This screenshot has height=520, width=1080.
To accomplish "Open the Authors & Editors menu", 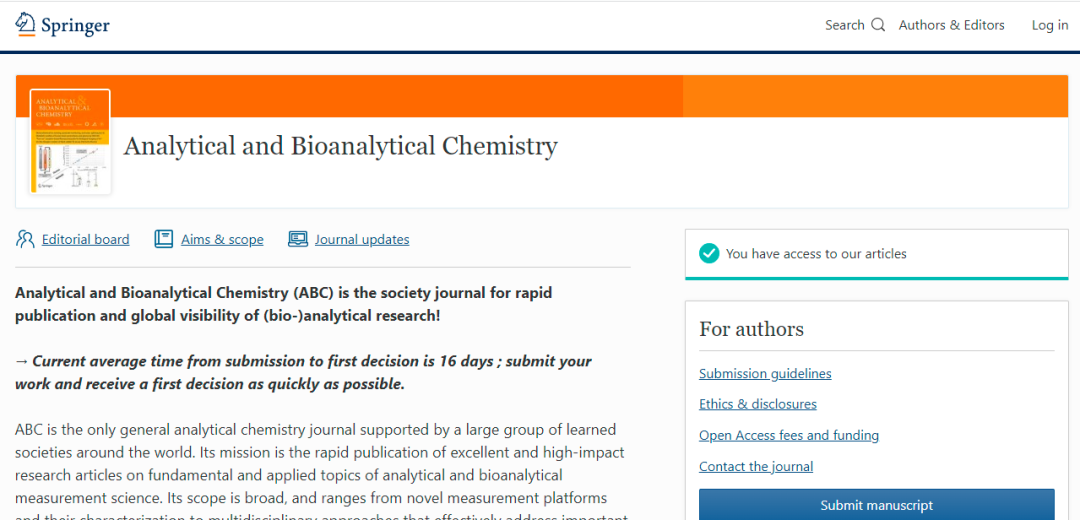I will click(x=951, y=25).
